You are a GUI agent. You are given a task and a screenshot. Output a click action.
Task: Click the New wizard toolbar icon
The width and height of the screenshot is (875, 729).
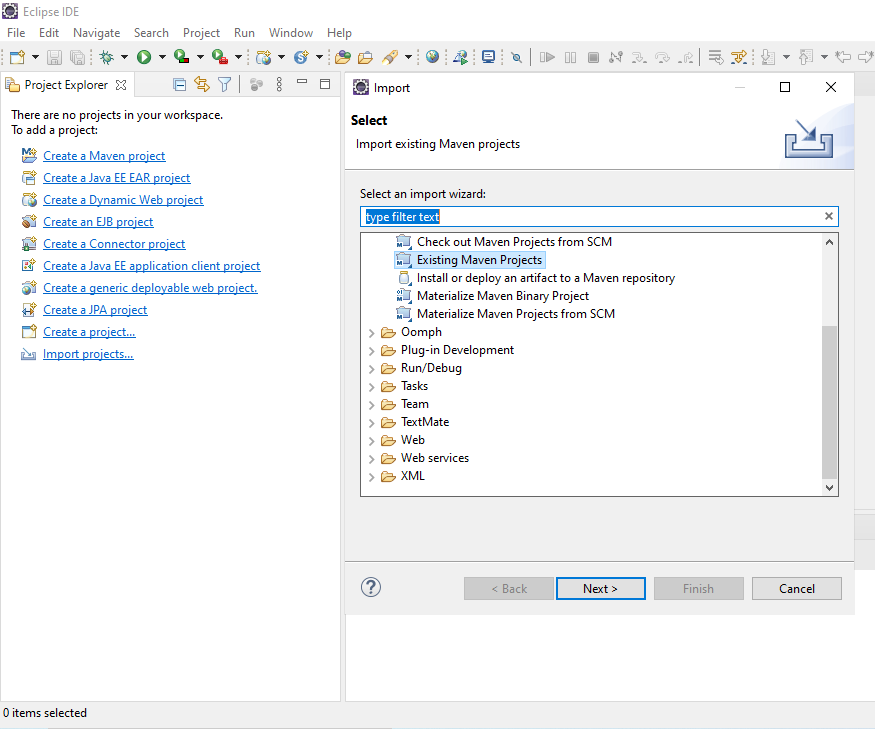click(17, 57)
